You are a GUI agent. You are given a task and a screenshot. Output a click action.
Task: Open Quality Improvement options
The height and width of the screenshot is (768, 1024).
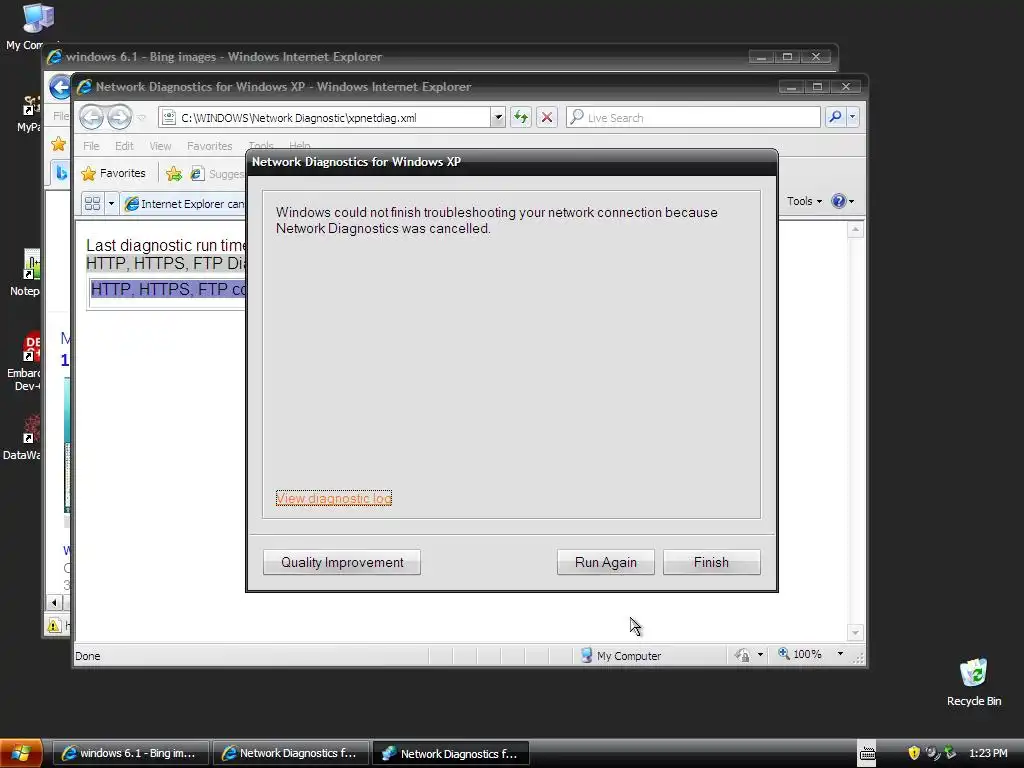coord(342,562)
